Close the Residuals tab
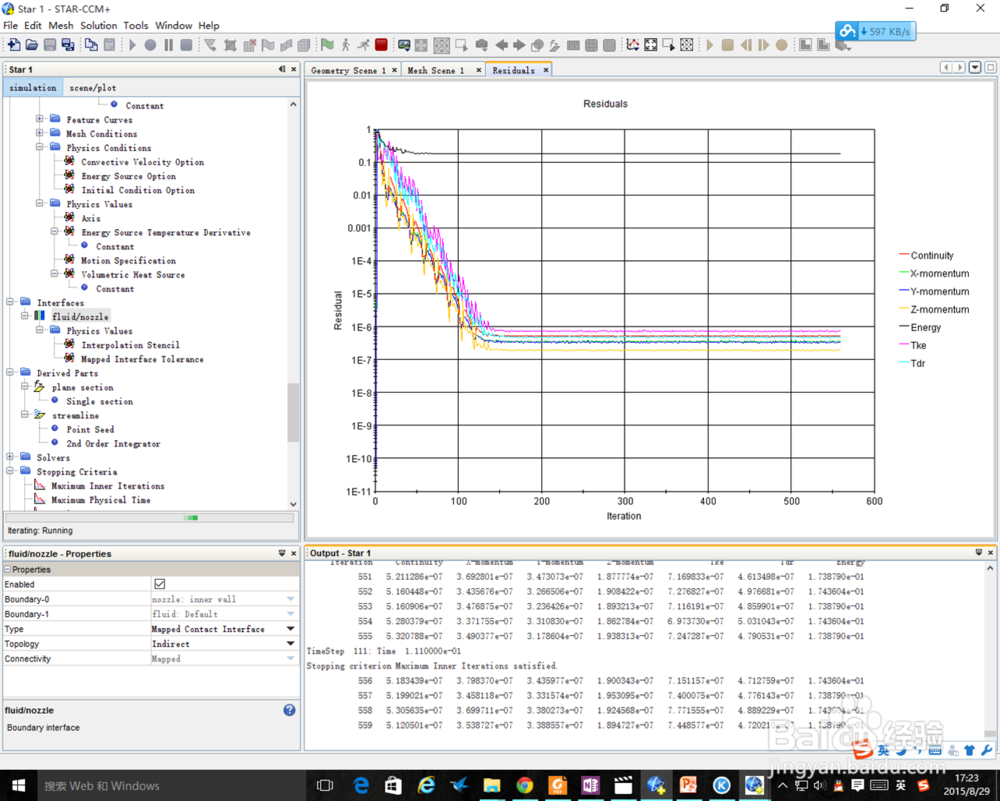 point(546,70)
